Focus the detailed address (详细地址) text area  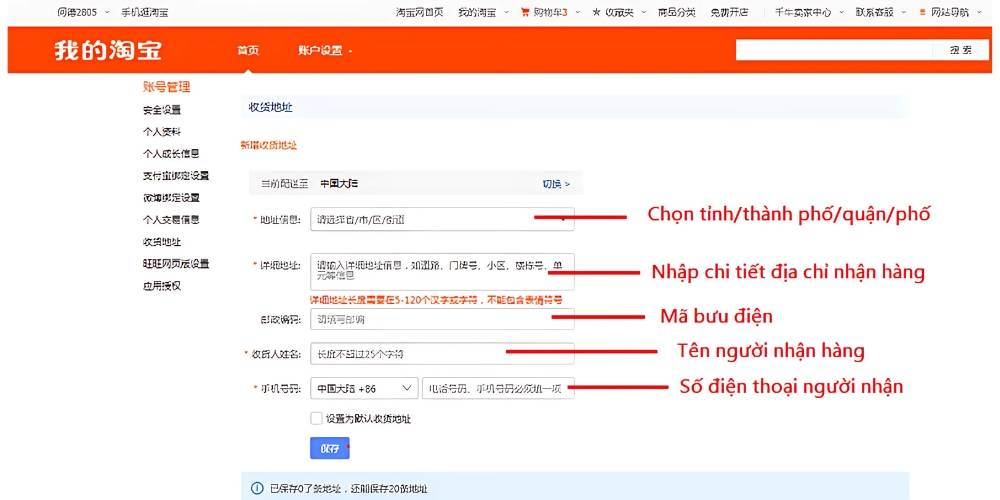(442, 272)
